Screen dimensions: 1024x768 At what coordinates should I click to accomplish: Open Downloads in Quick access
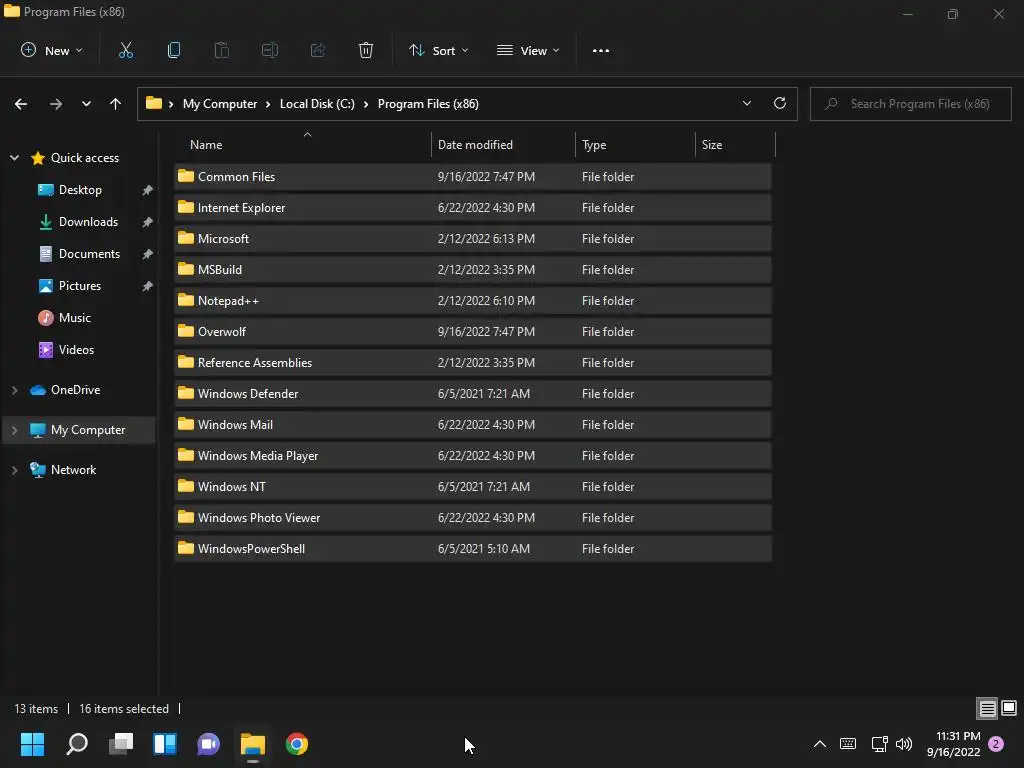point(88,222)
